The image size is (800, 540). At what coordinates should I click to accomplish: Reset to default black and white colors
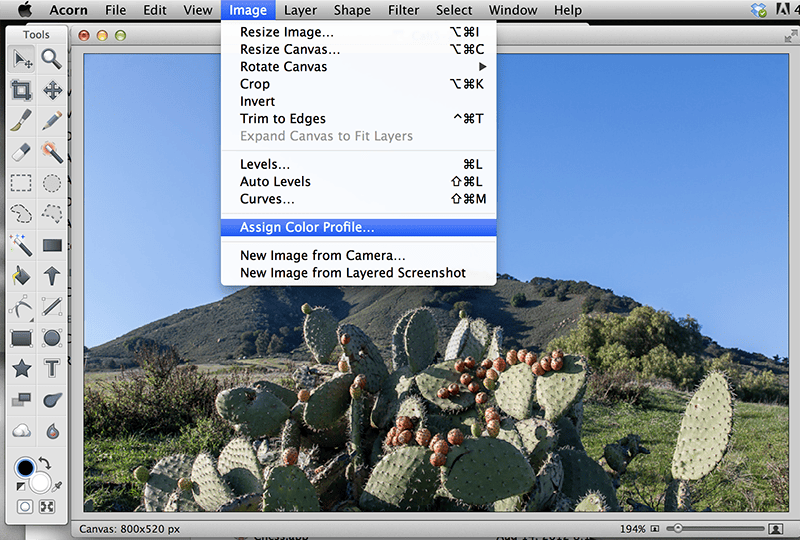tap(20, 486)
